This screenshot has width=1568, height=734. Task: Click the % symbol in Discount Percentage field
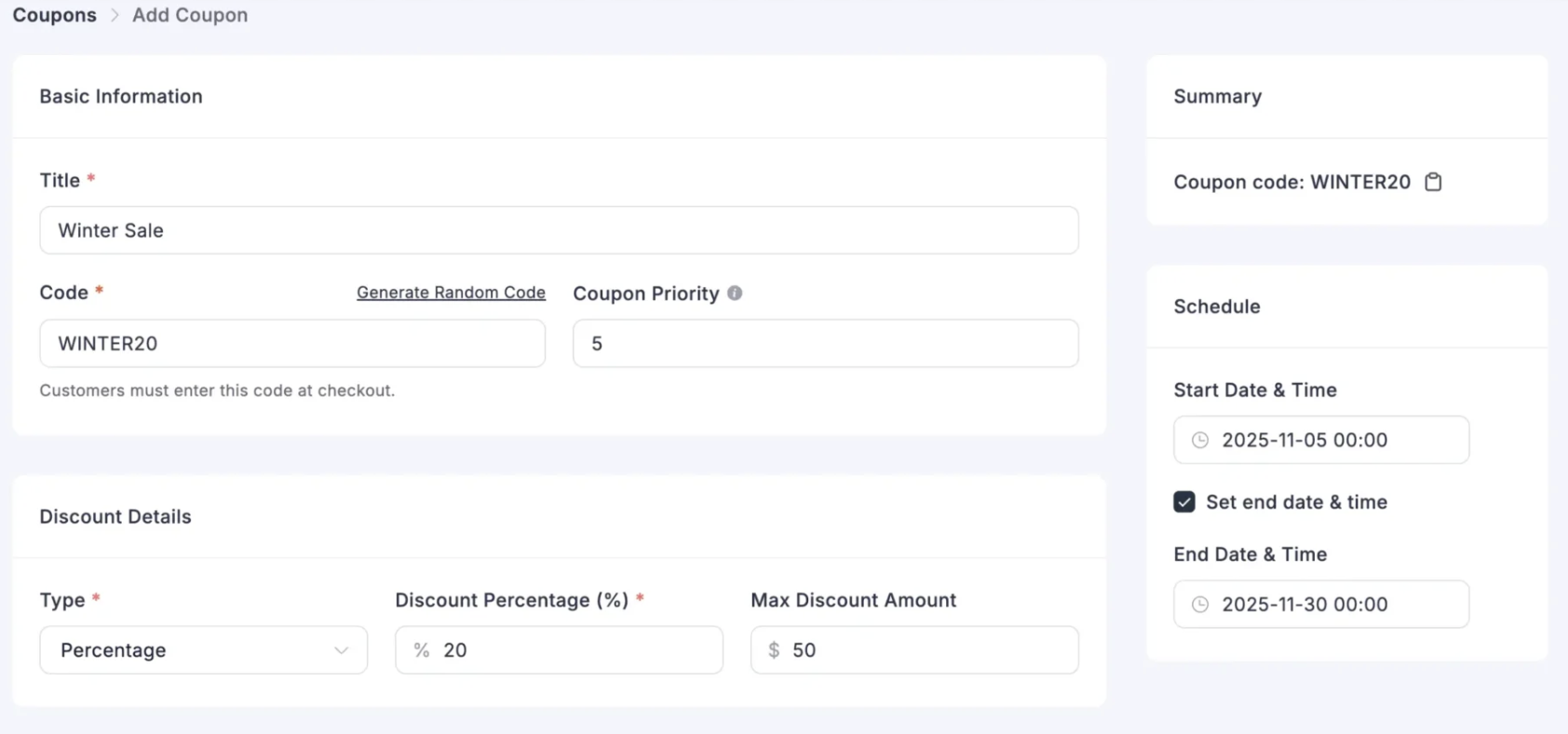coord(421,650)
